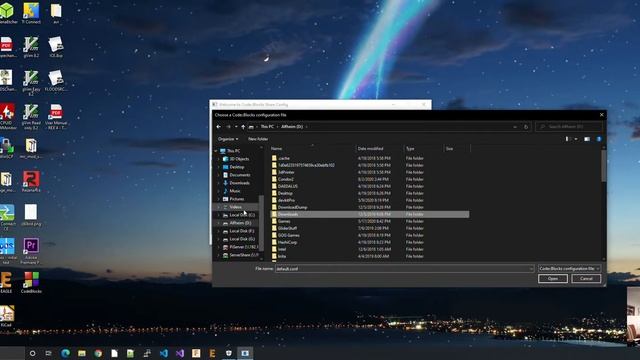
Task: Open Visual Studio from the taskbar
Action: 180,353
